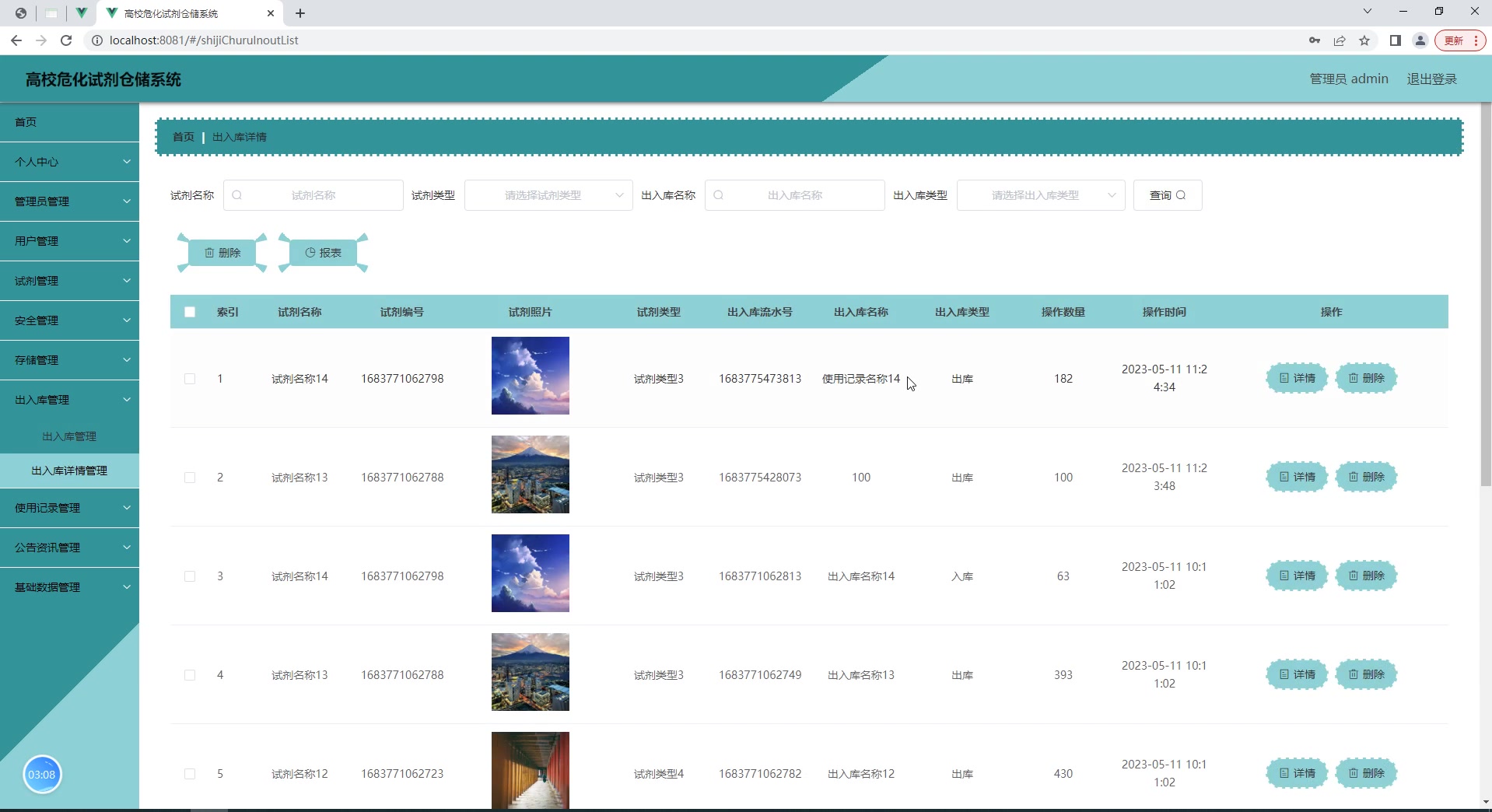The width and height of the screenshot is (1492, 812).
Task: Open 详情 for row 5 试剂名称12
Action: [x=1297, y=773]
